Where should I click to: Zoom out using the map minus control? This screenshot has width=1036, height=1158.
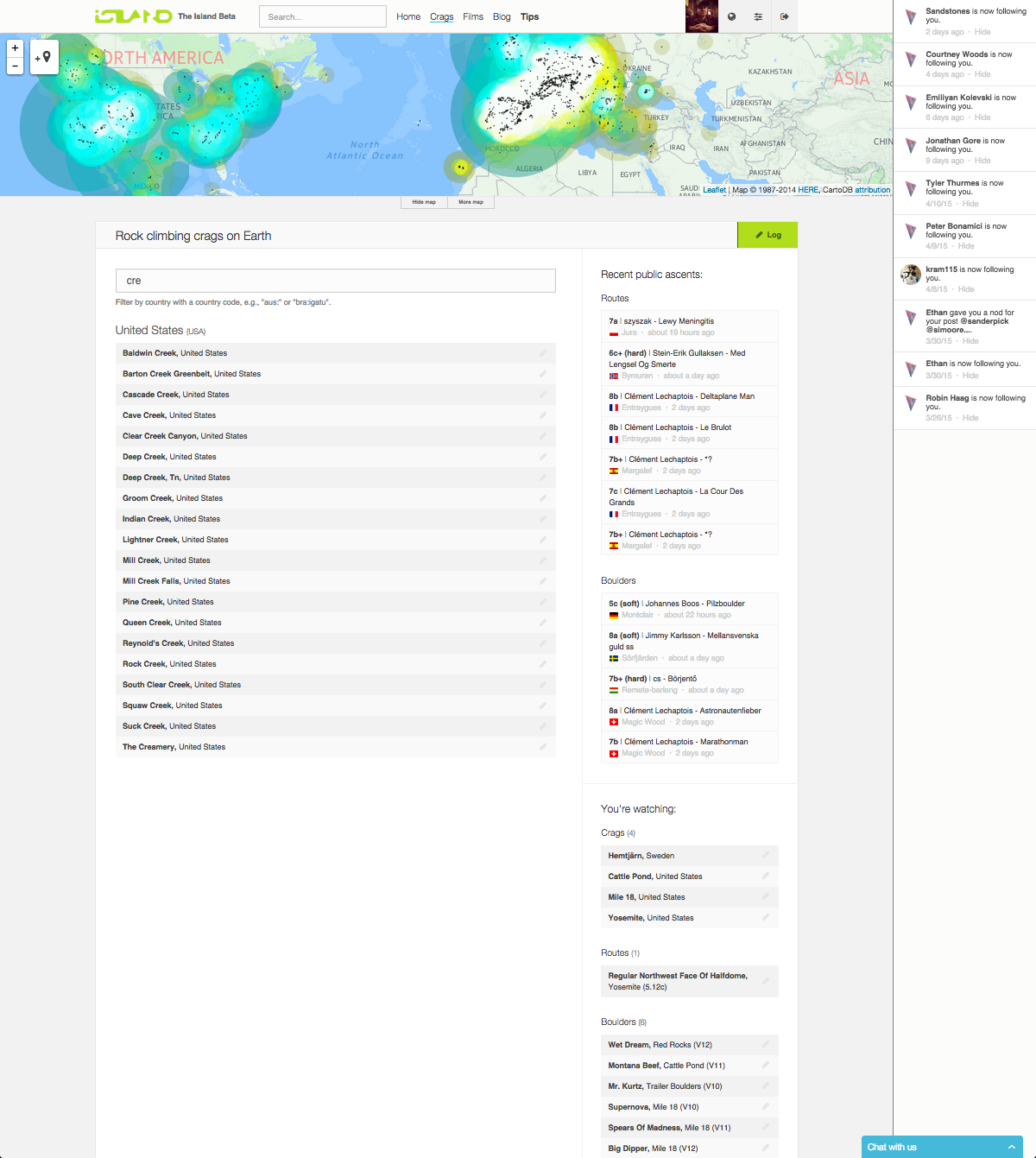15,65
